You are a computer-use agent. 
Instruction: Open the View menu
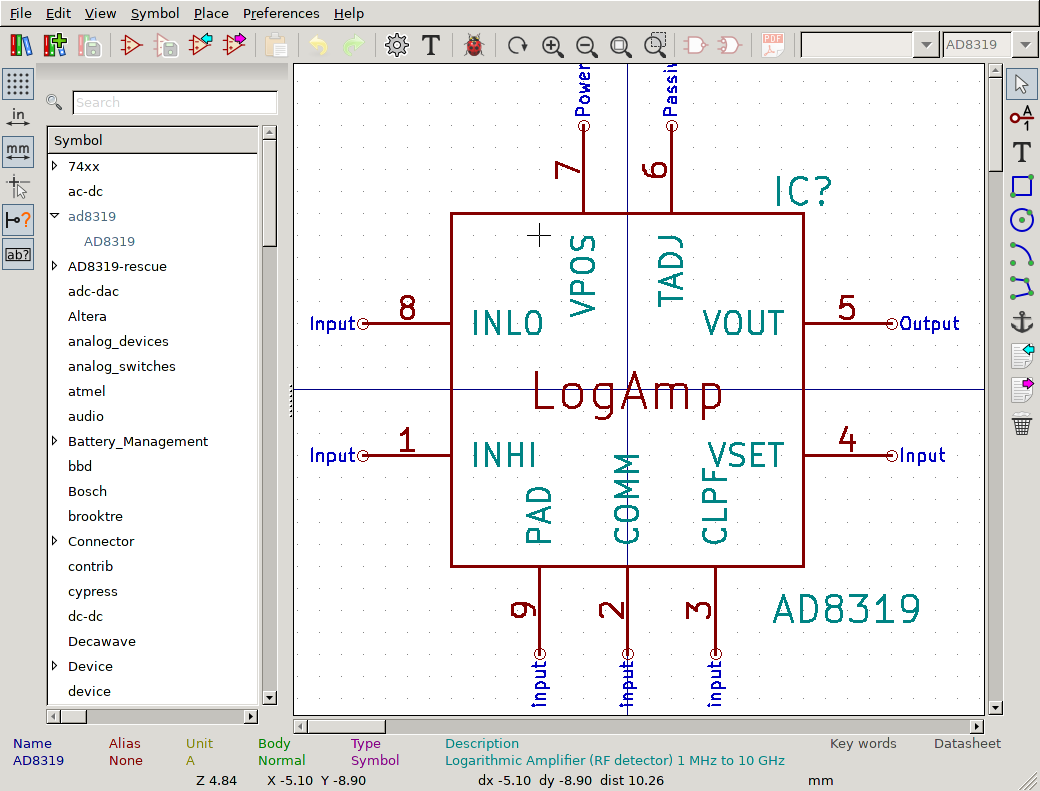(100, 13)
